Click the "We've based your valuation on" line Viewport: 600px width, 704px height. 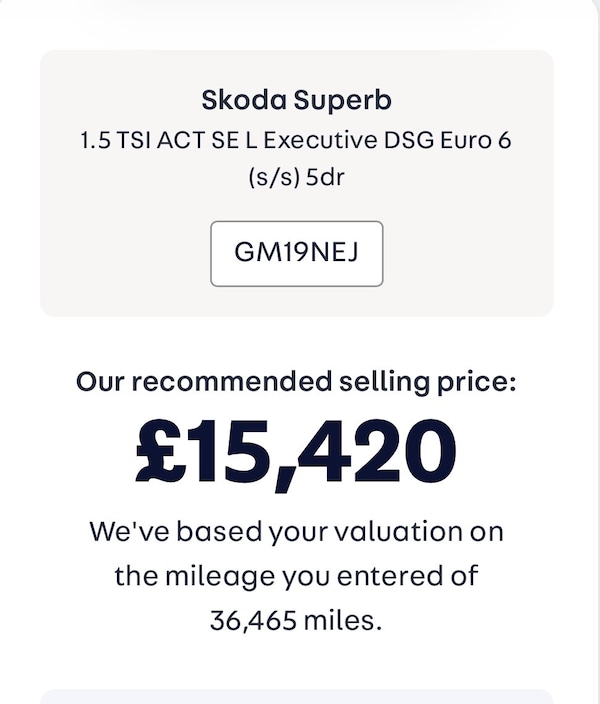(296, 531)
